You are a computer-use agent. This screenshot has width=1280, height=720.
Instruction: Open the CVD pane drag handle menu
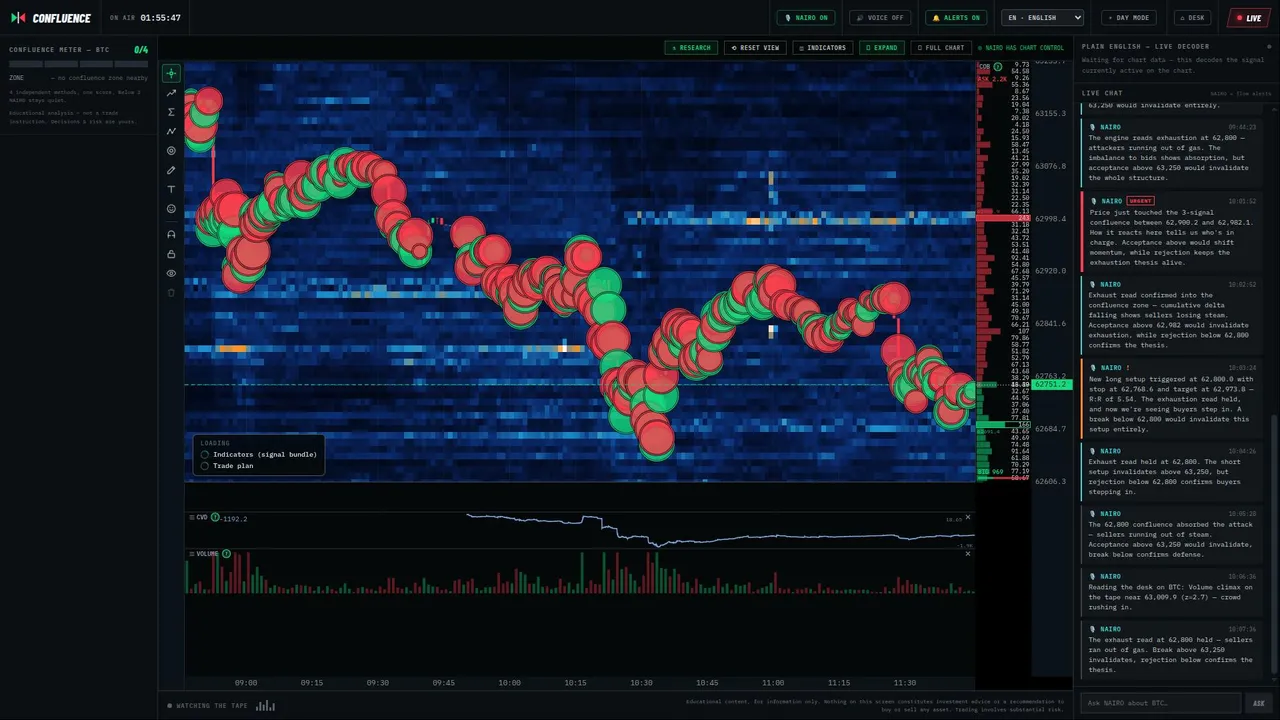click(x=191, y=517)
